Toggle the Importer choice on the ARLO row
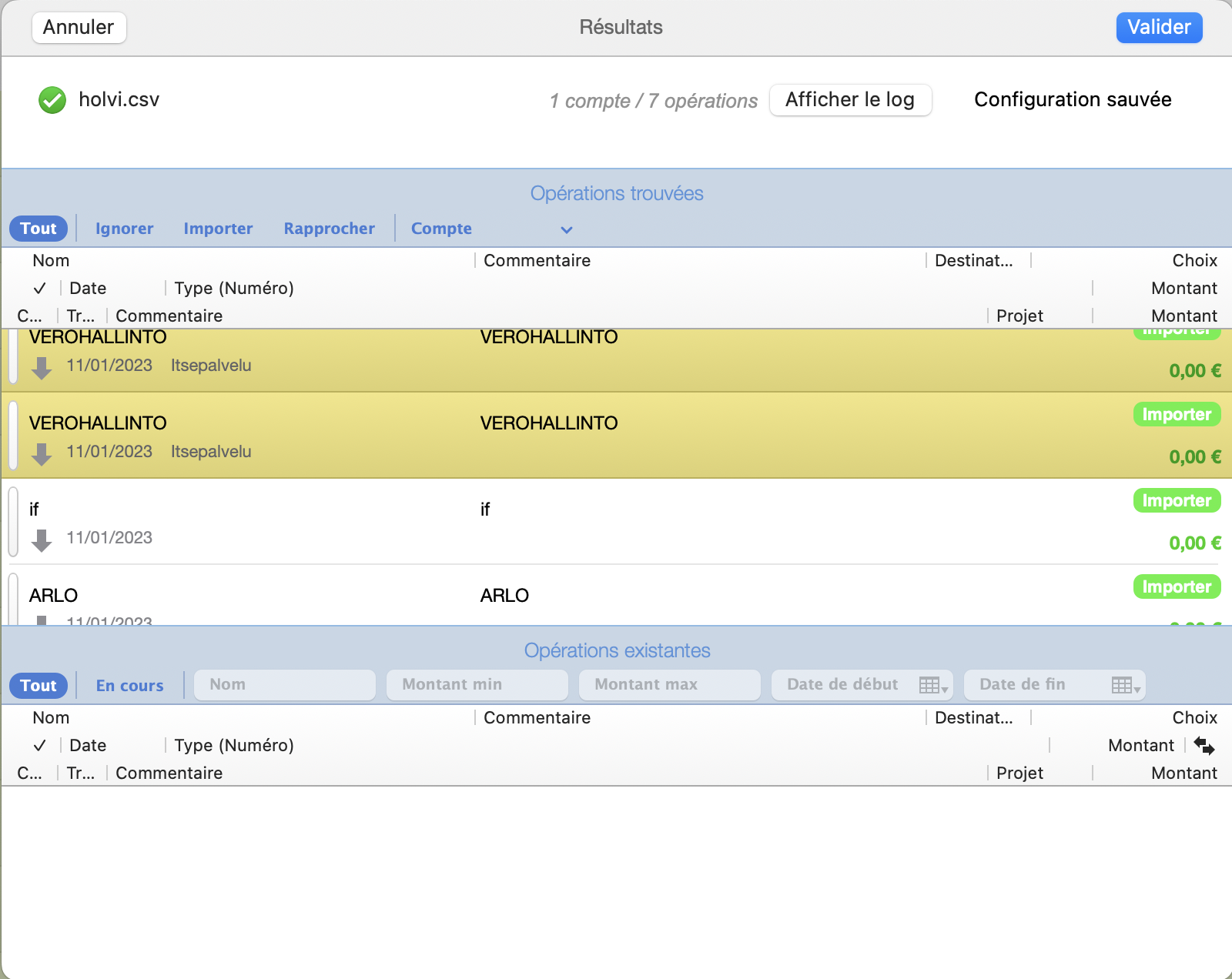The image size is (1232, 979). pyautogui.click(x=1176, y=587)
